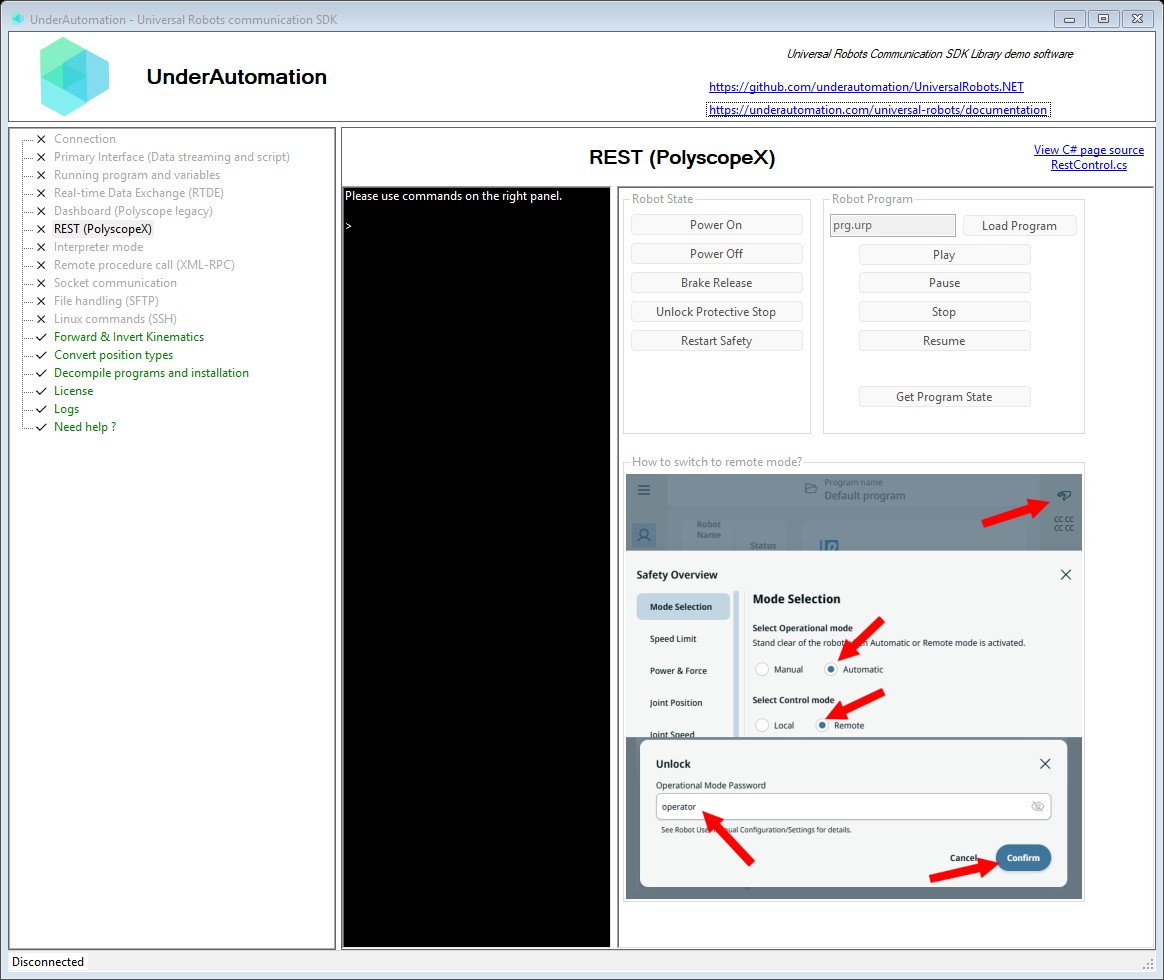Image resolution: width=1164 pixels, height=980 pixels.
Task: Click the X icon beside Connection
Action: tap(42, 139)
